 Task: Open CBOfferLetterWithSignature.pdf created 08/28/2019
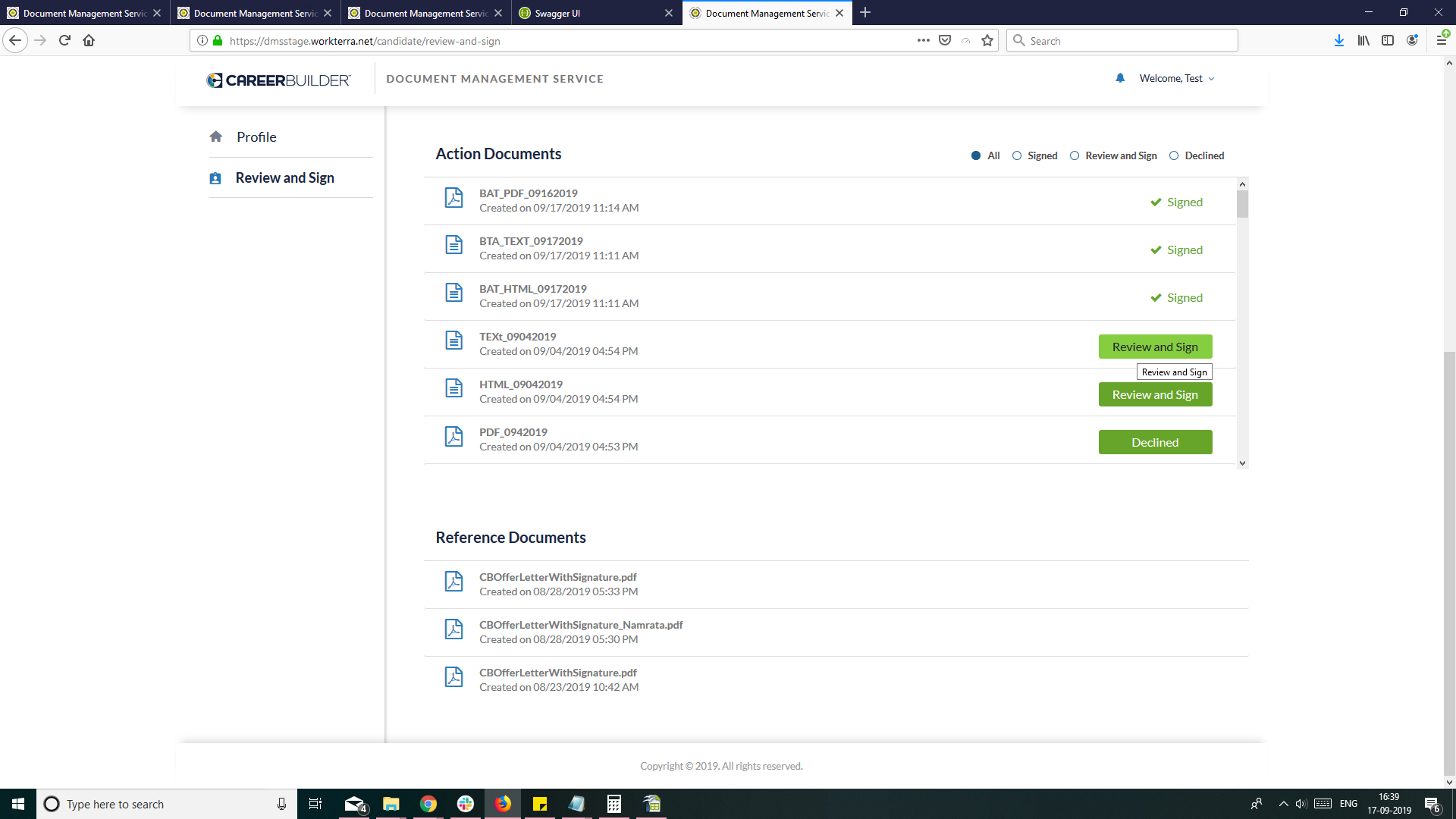pos(558,577)
